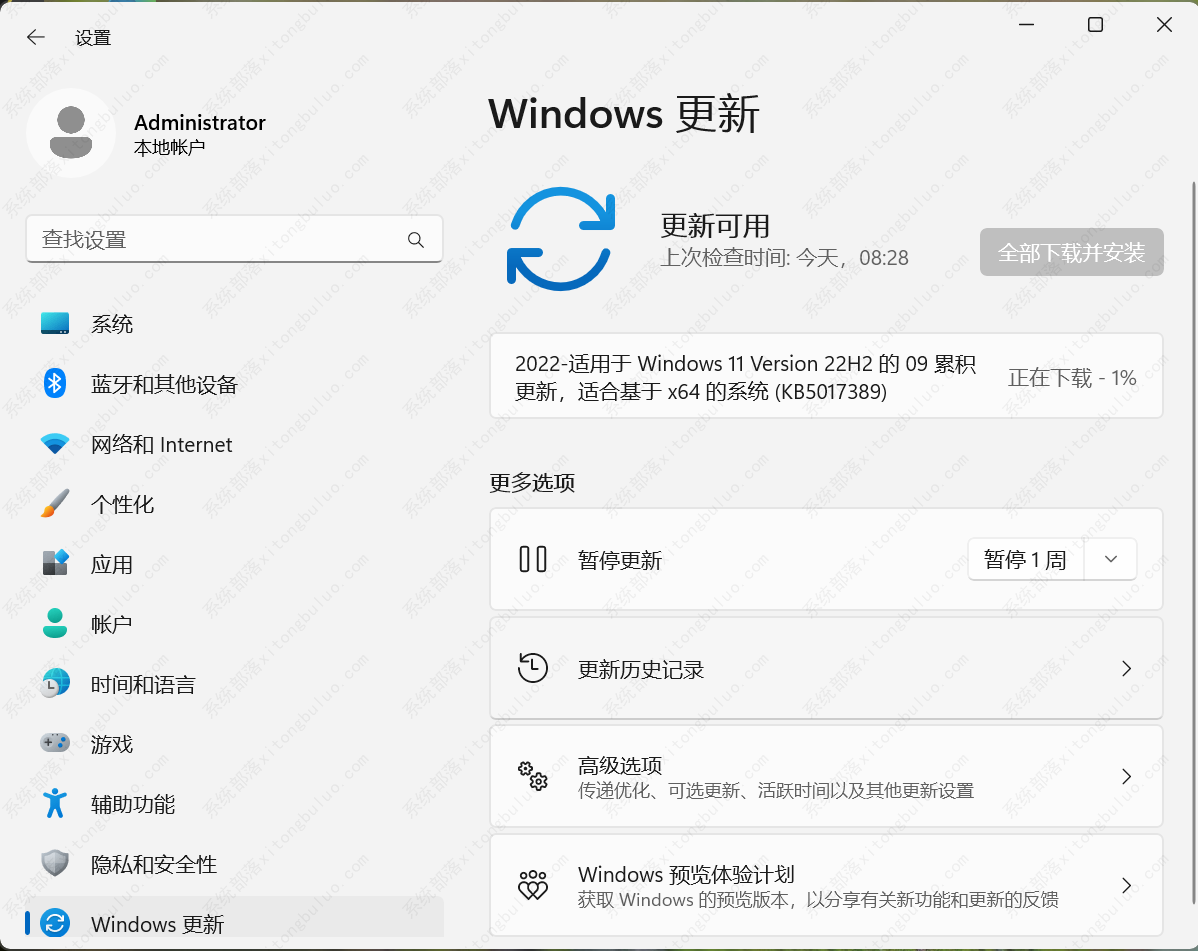Open 游戏 (Gaming) settings
This screenshot has width=1198, height=951.
tap(57, 744)
